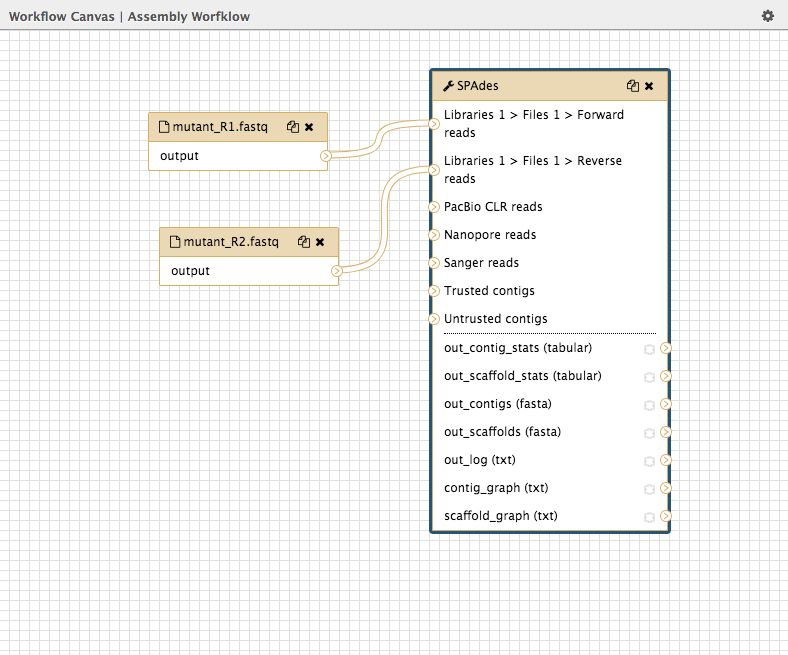
Task: Duplicate the mutant_R2.fastq node
Action: point(304,242)
